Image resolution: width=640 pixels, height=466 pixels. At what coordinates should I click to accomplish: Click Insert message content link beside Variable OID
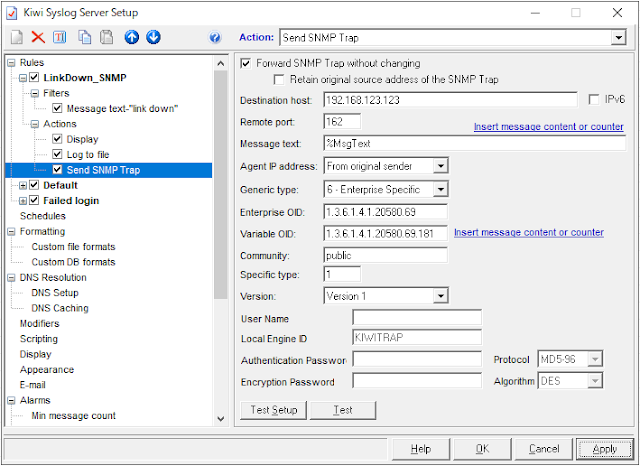coord(529,232)
